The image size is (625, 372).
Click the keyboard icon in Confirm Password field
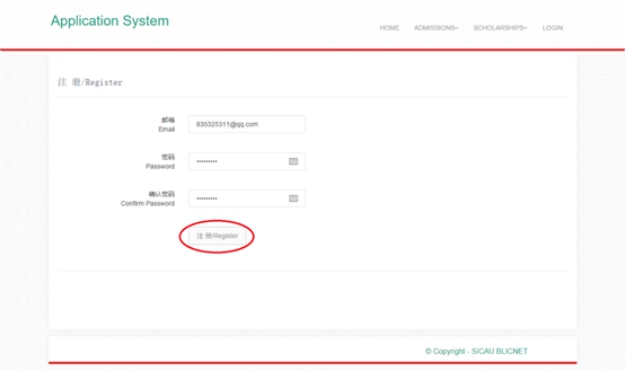point(293,199)
